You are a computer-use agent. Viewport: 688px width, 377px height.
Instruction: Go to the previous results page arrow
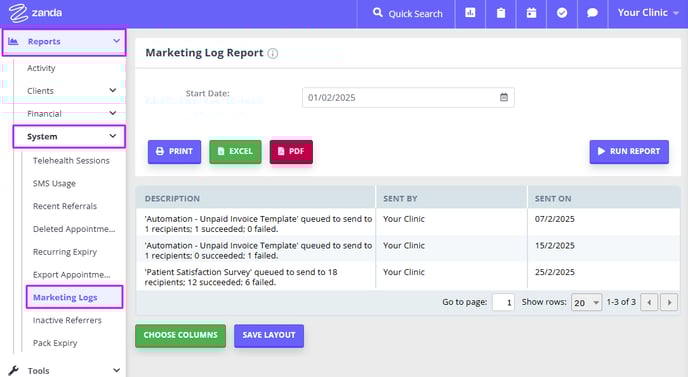click(649, 302)
